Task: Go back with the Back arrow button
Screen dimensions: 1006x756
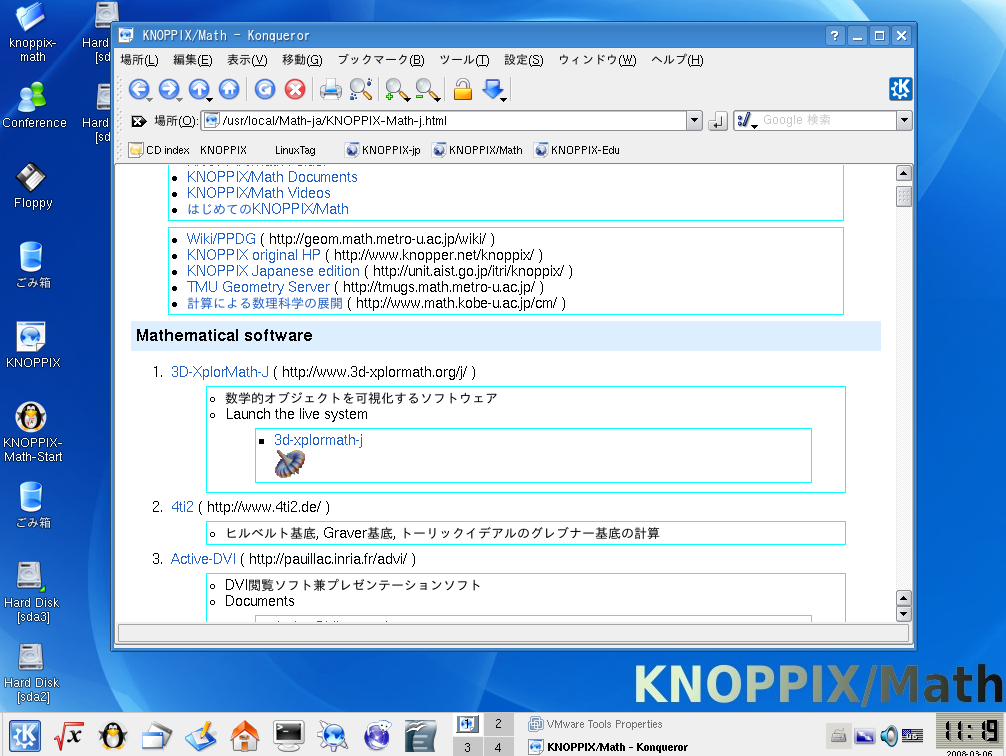Action: click(x=139, y=89)
